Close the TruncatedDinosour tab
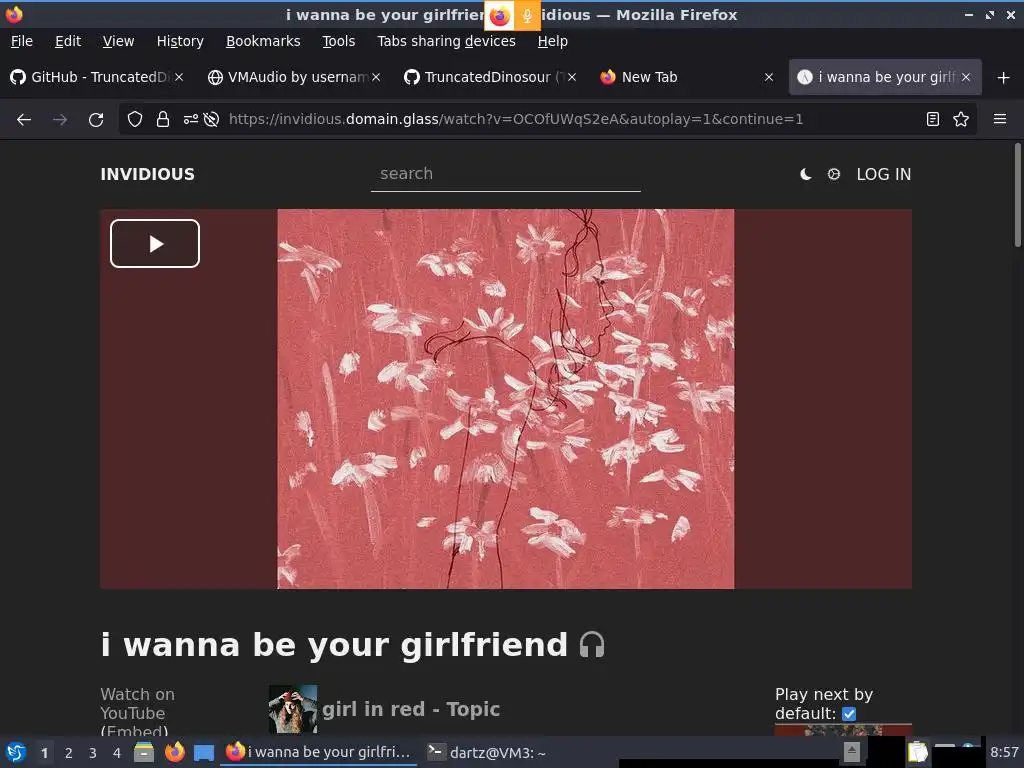 pos(572,77)
